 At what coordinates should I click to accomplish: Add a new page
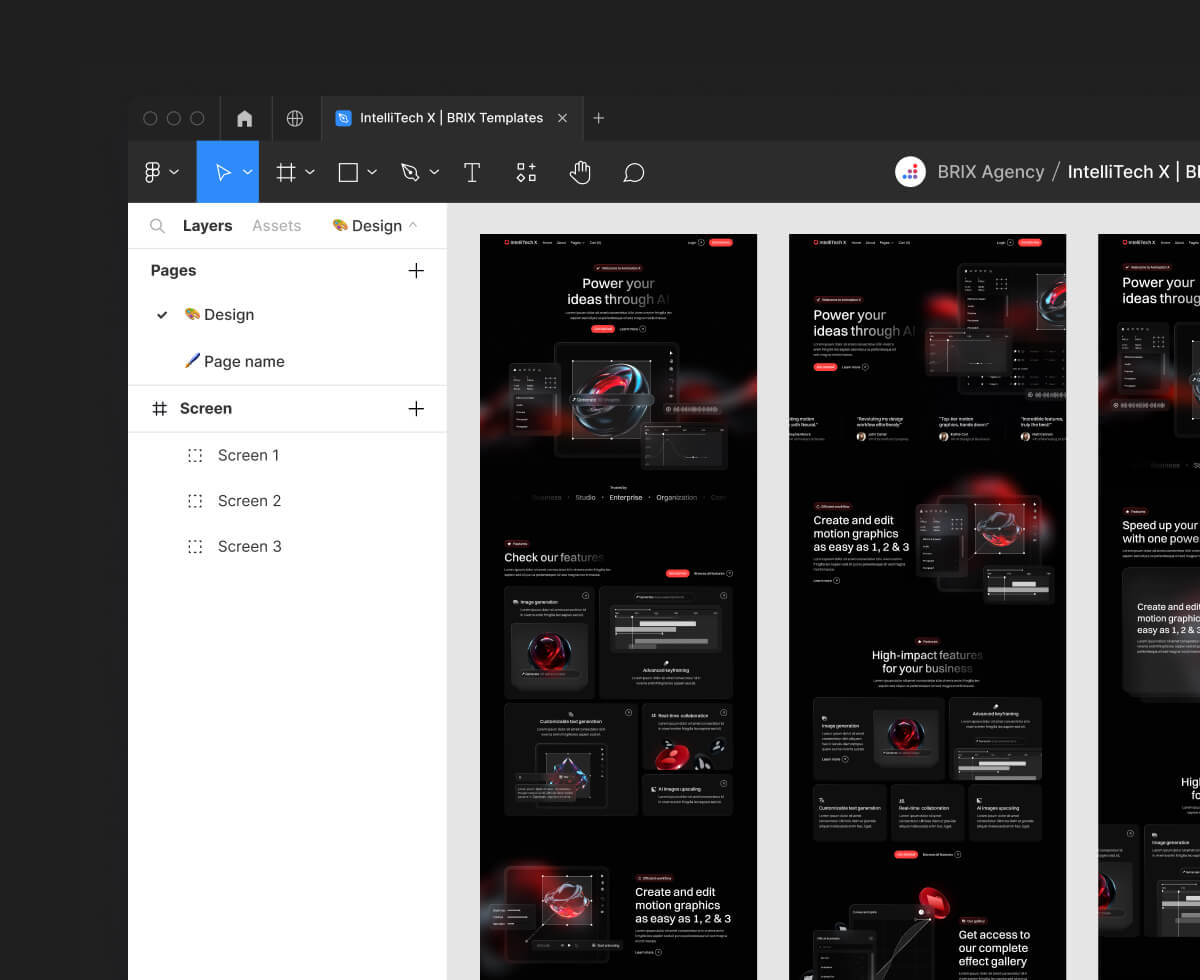point(416,270)
